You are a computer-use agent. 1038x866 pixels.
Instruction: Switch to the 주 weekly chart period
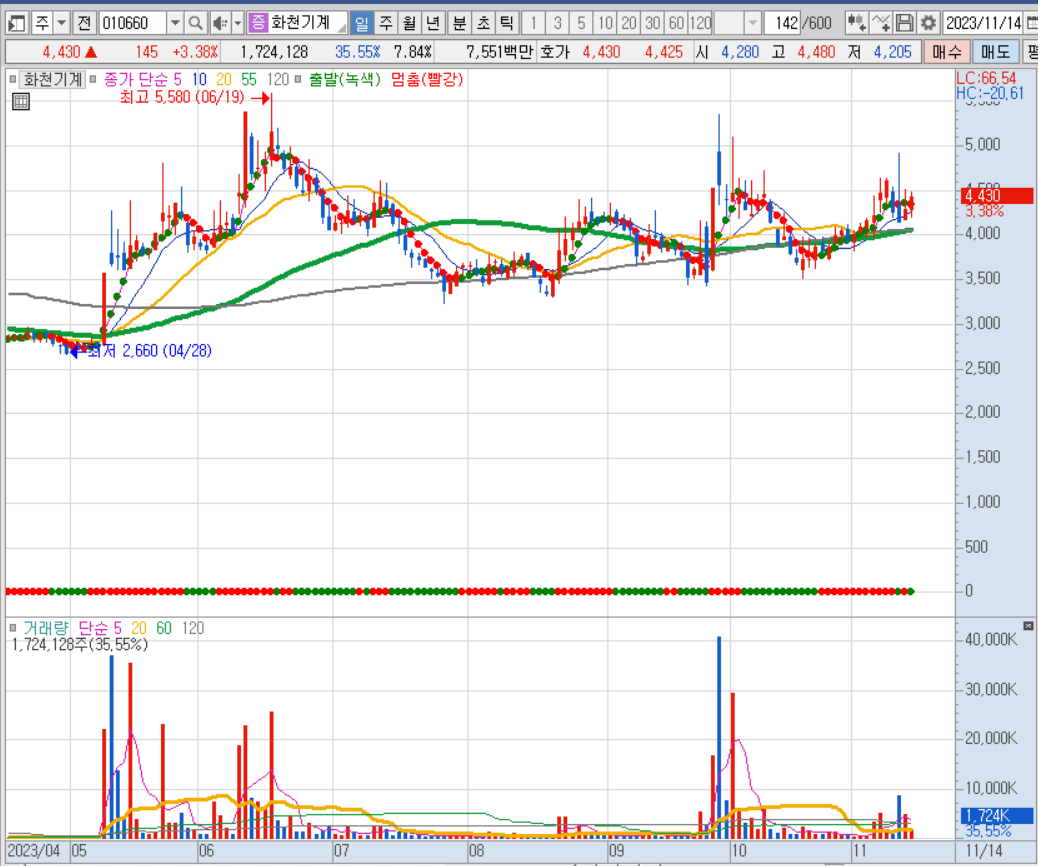point(385,24)
